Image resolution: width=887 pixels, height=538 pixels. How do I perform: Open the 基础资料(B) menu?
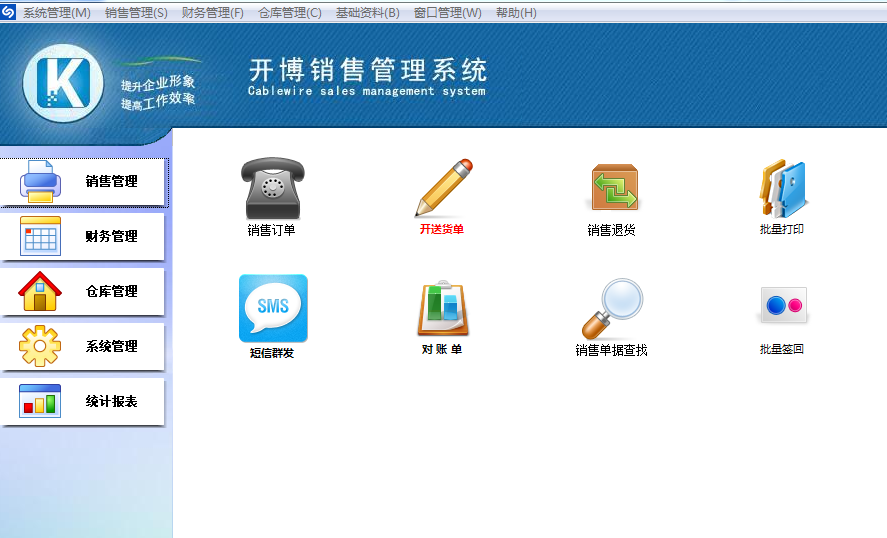click(x=368, y=12)
